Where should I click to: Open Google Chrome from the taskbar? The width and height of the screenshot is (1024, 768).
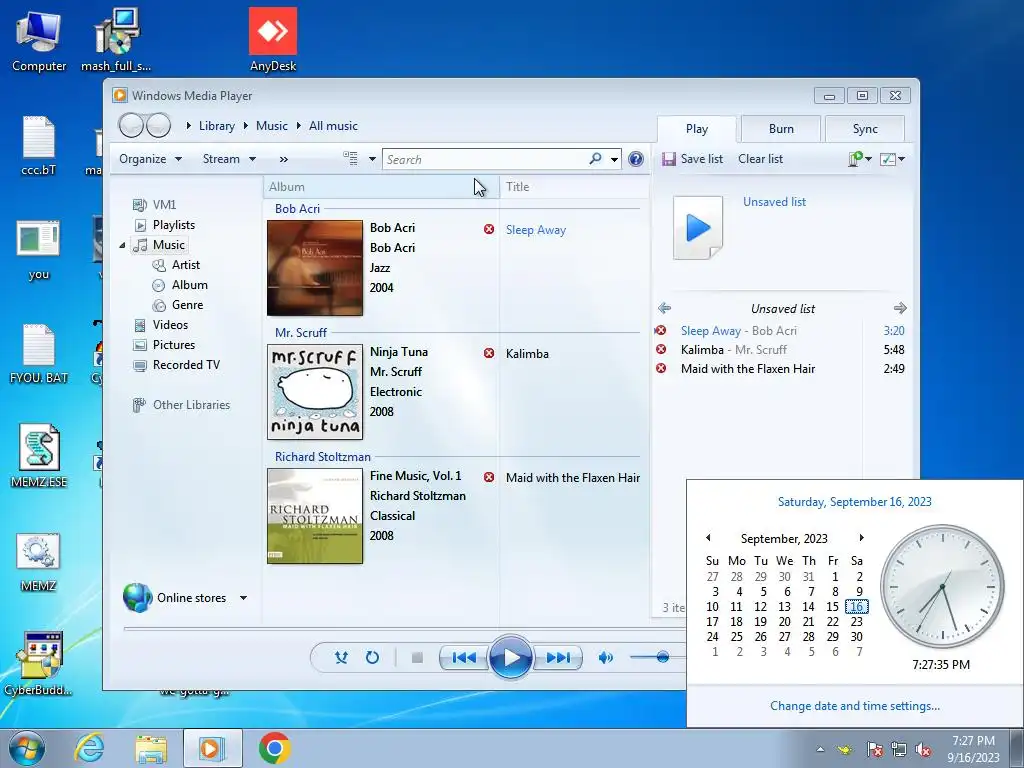point(274,748)
